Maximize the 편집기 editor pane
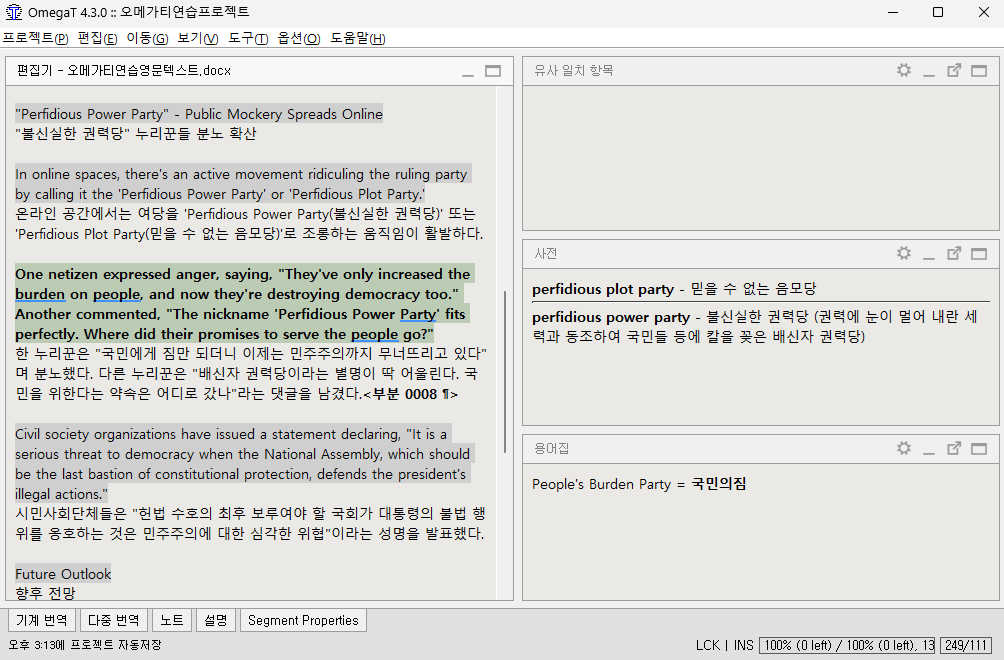Viewport: 1004px width, 660px height. tap(493, 71)
